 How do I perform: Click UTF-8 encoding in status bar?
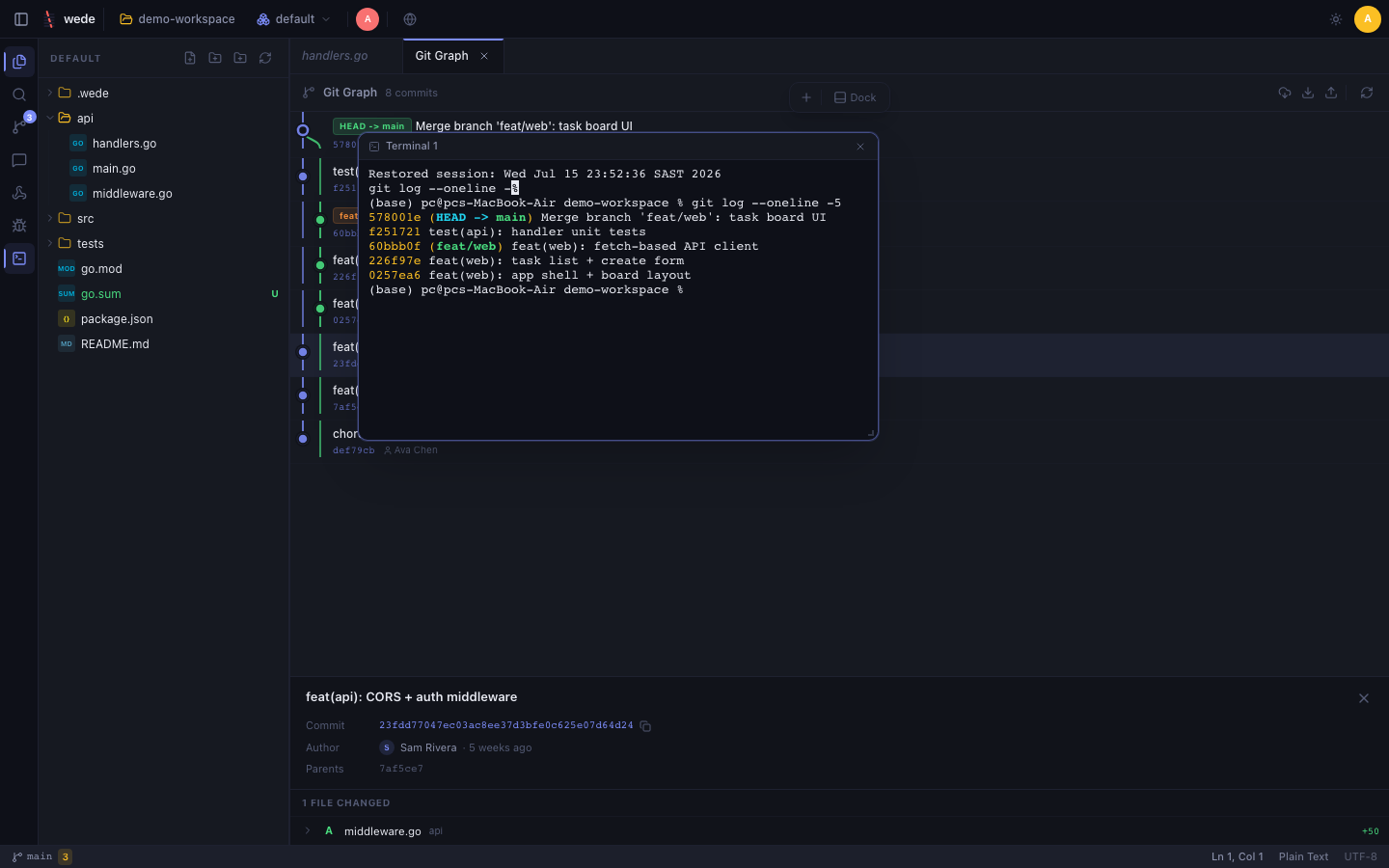(1361, 856)
